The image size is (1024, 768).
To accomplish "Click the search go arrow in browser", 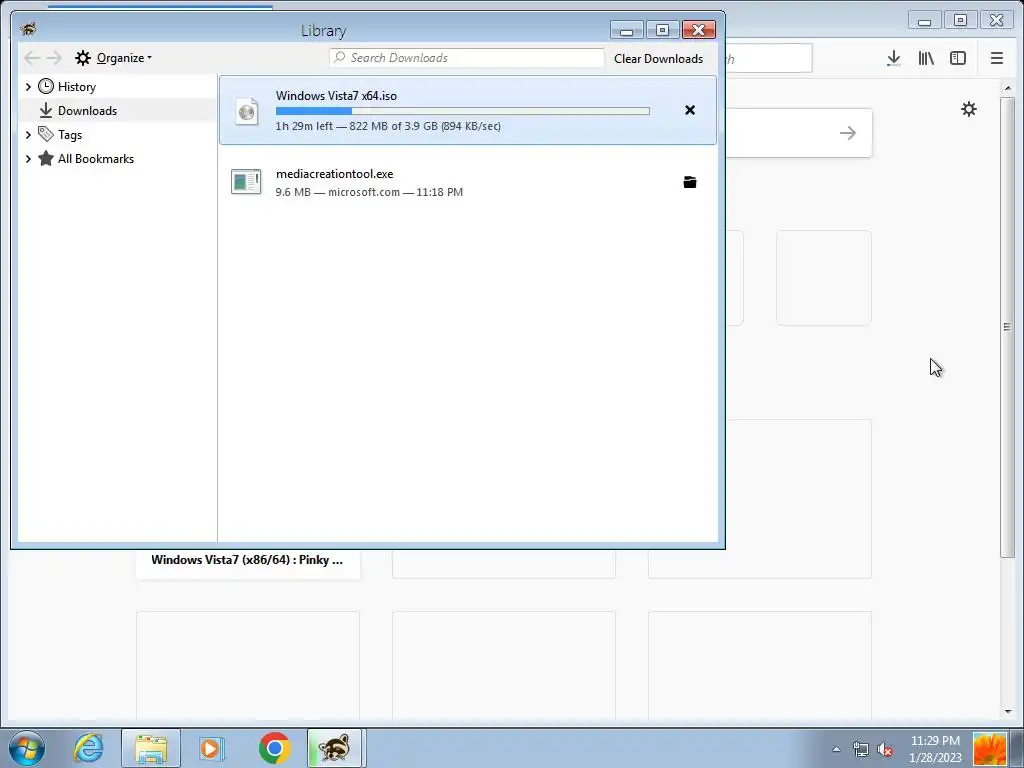I will coord(848,133).
